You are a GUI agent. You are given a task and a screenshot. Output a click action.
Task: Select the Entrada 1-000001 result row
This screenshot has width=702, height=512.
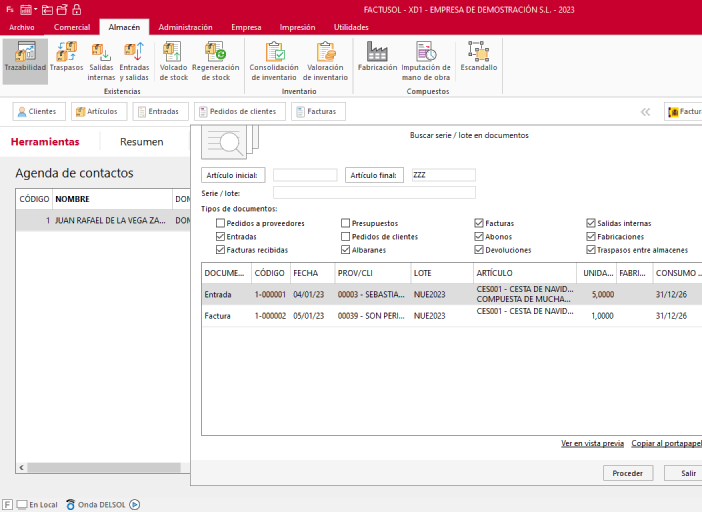(452, 294)
